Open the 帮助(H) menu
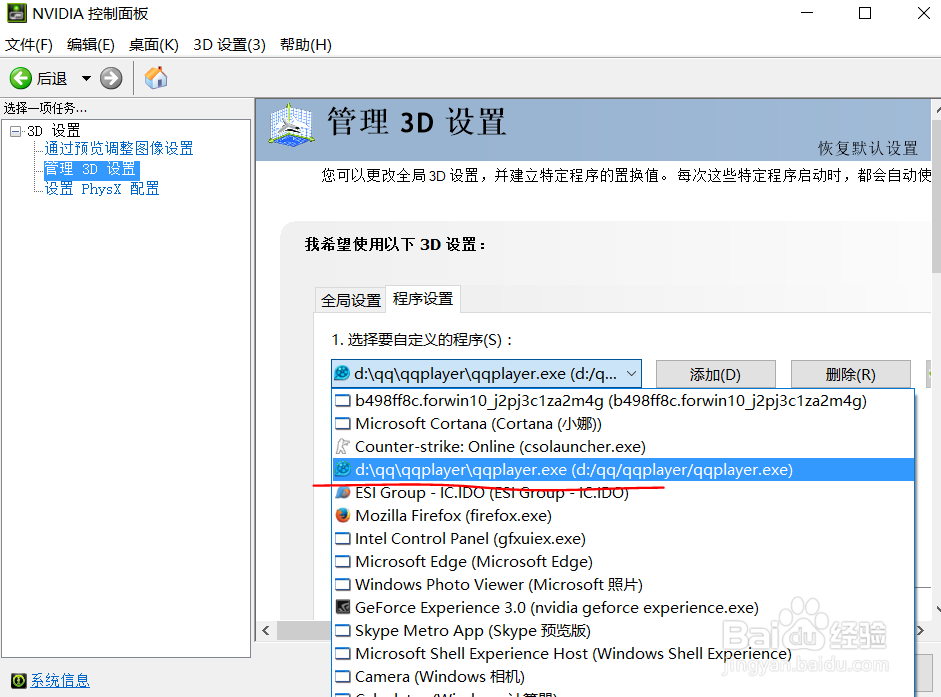The height and width of the screenshot is (697, 941). (x=305, y=45)
